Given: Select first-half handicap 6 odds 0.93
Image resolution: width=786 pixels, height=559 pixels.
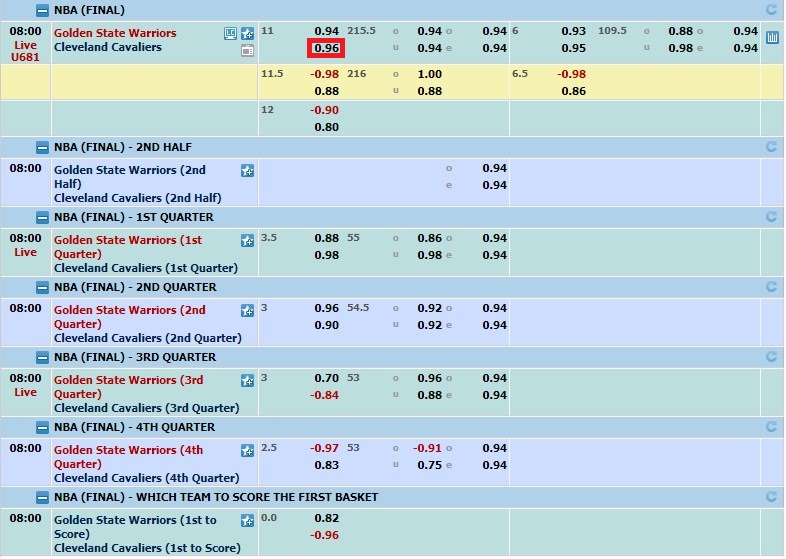Looking at the screenshot, I should pyautogui.click(x=573, y=31).
